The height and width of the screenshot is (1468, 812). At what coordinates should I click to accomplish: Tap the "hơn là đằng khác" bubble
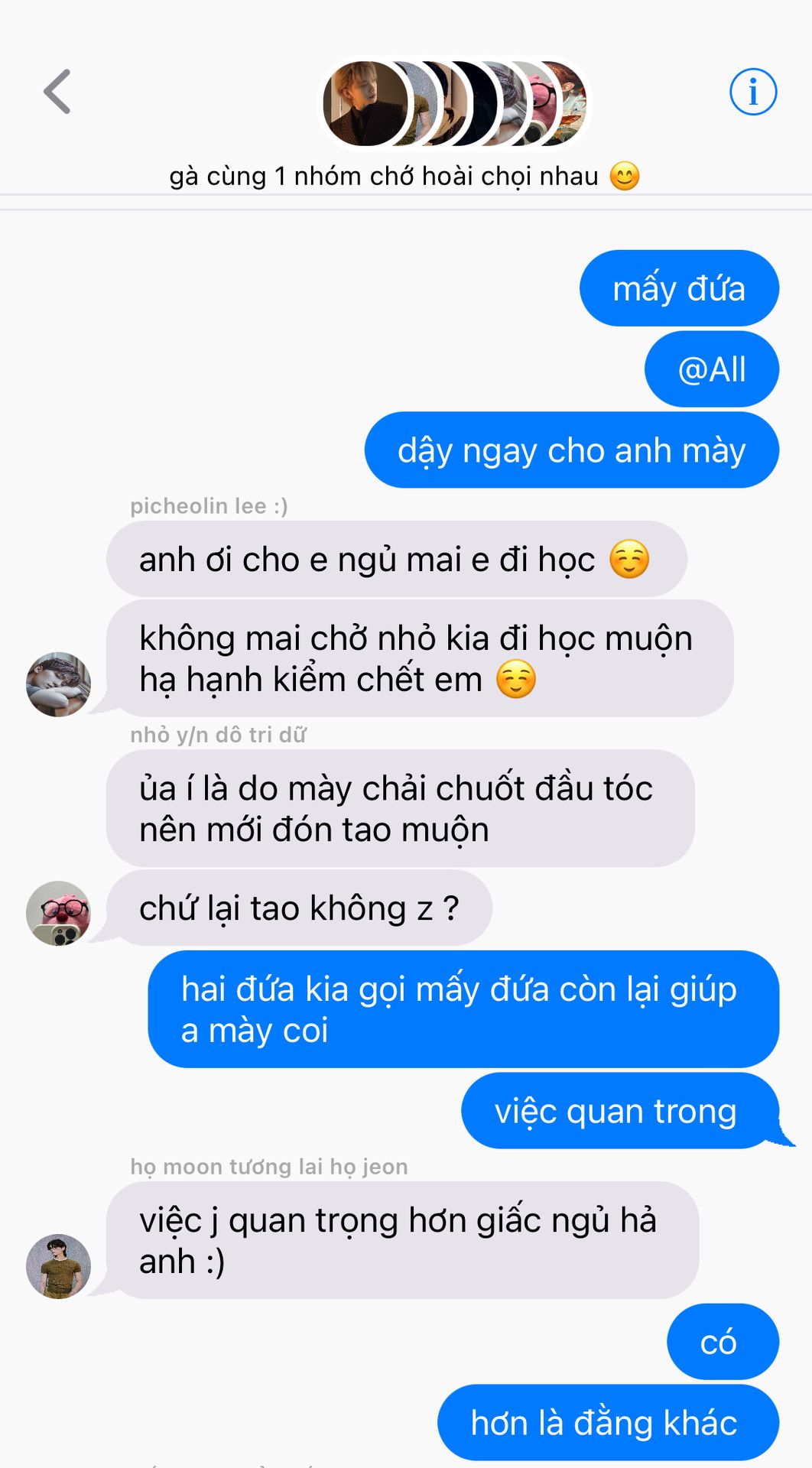(608, 1423)
